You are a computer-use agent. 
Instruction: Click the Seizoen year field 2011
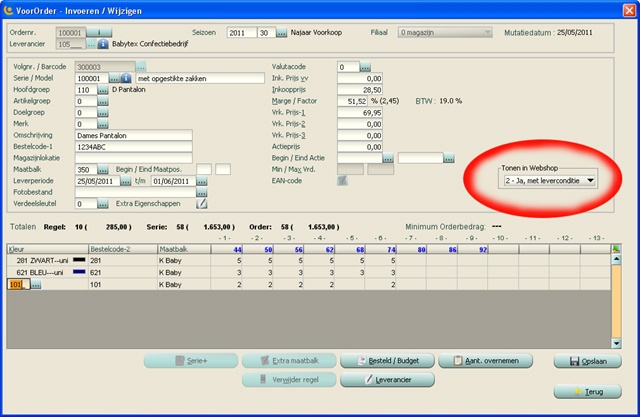(242, 33)
